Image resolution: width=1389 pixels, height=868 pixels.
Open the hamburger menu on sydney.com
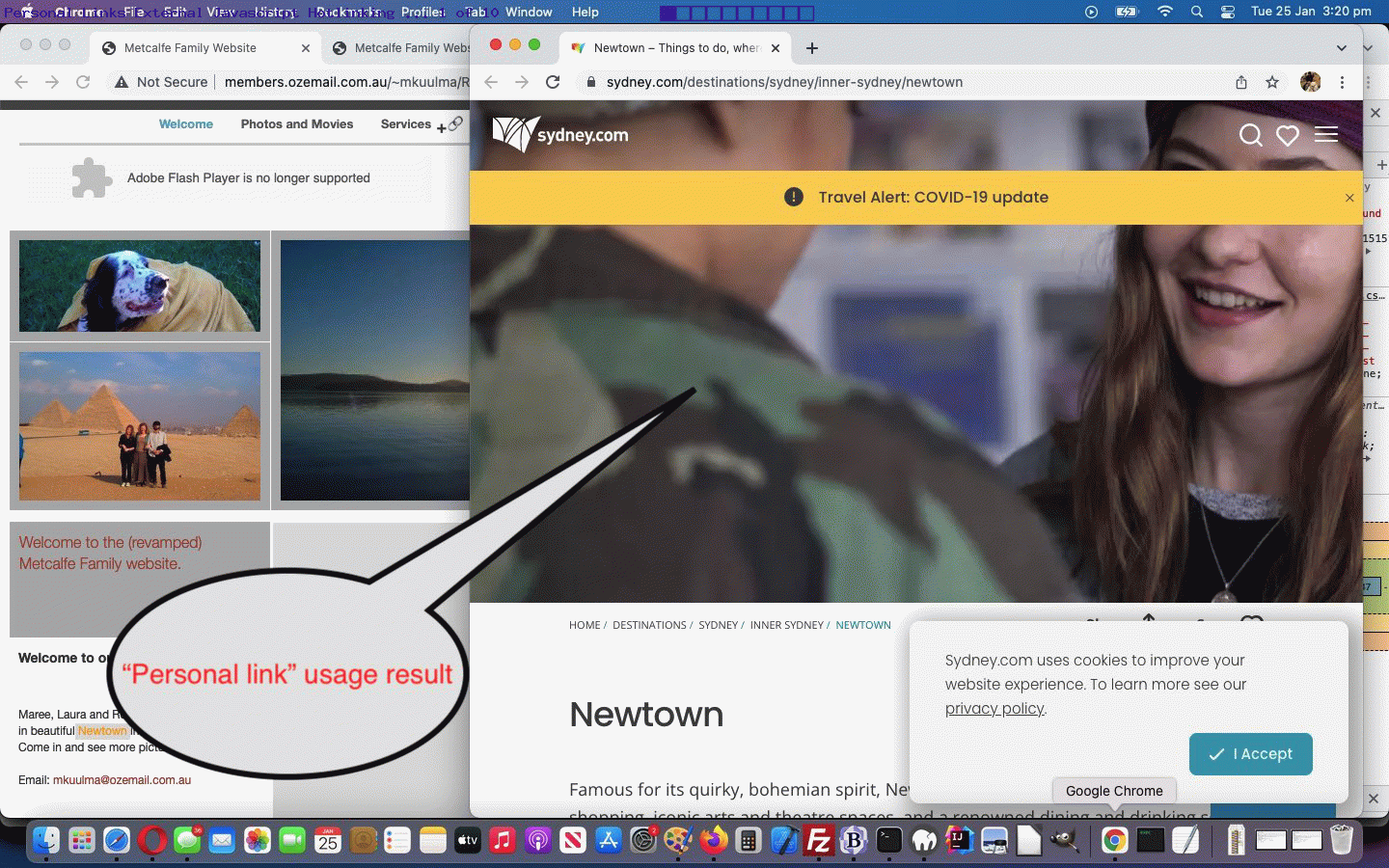(x=1326, y=134)
